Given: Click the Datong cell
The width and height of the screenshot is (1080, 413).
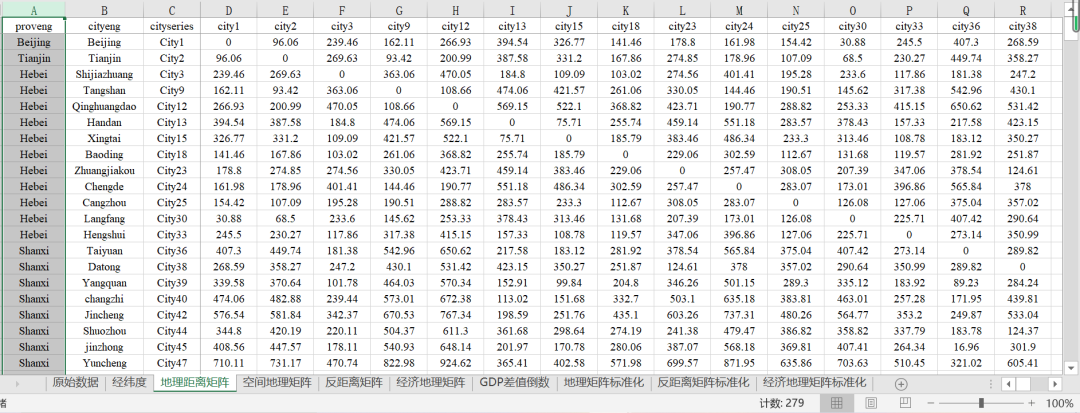Looking at the screenshot, I should pyautogui.click(x=105, y=267).
